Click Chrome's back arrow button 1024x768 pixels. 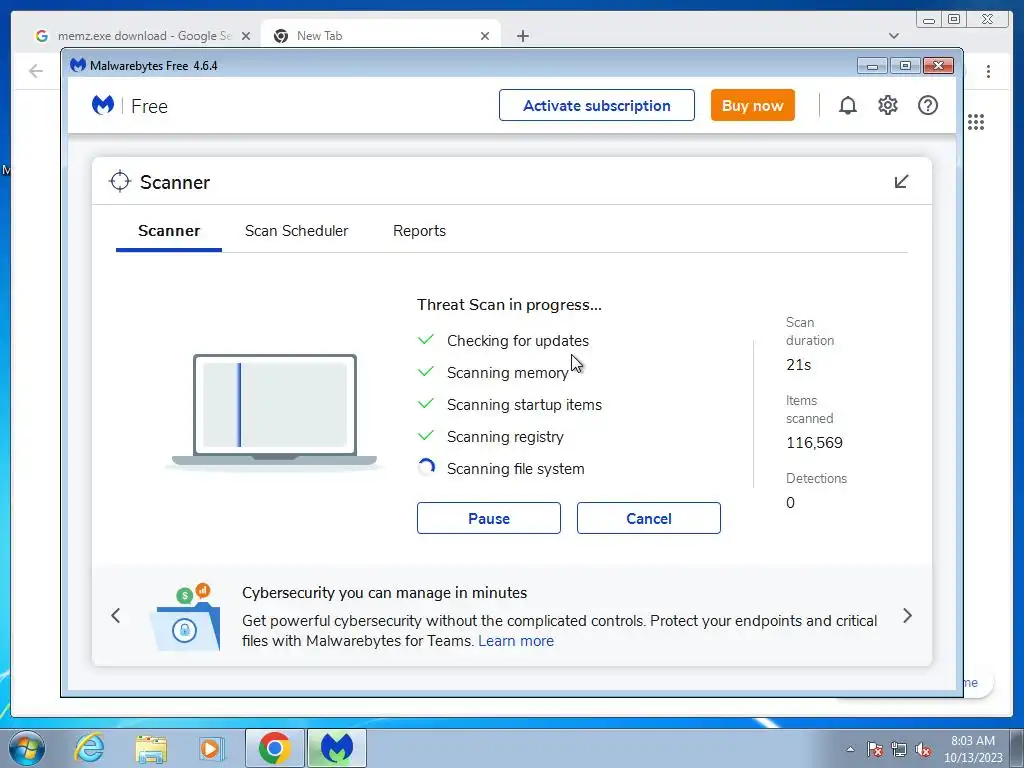click(x=36, y=71)
